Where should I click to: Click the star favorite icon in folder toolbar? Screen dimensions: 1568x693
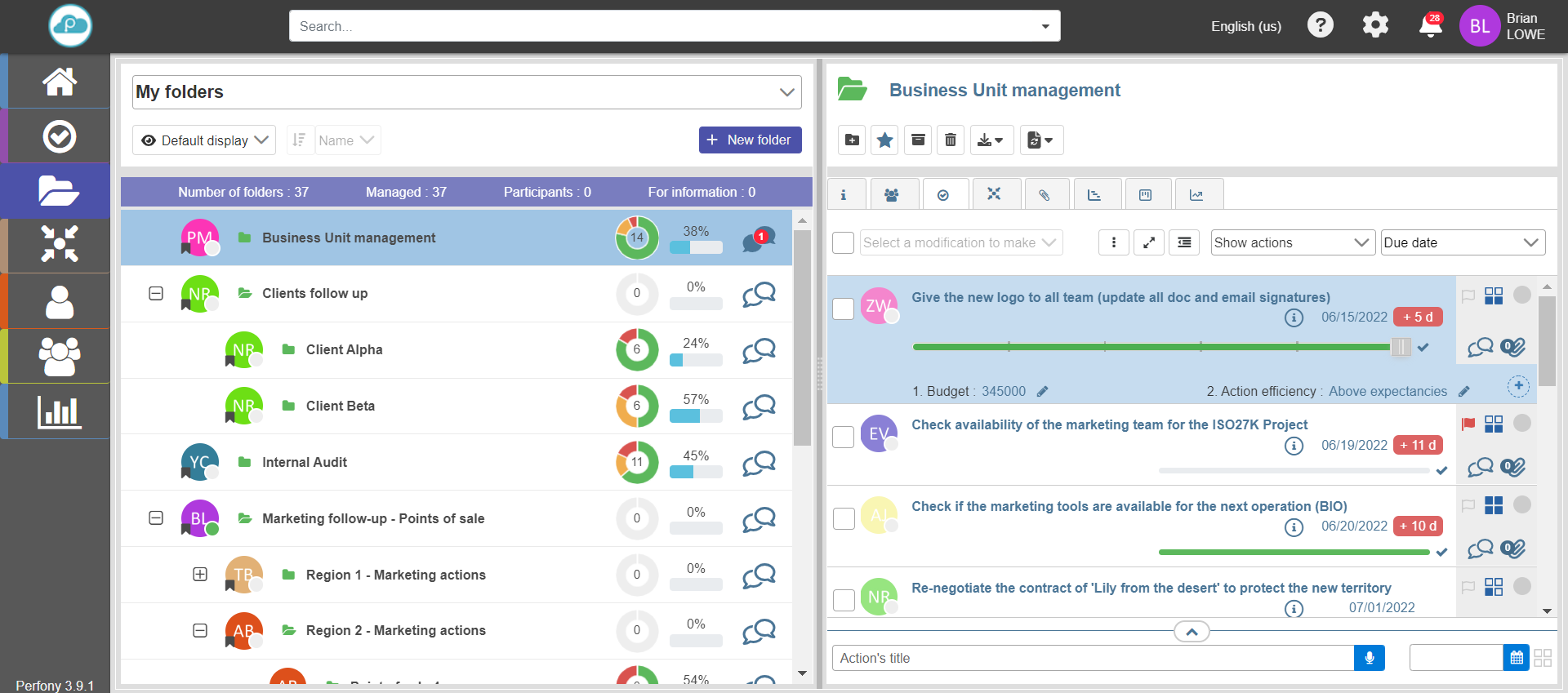point(884,140)
